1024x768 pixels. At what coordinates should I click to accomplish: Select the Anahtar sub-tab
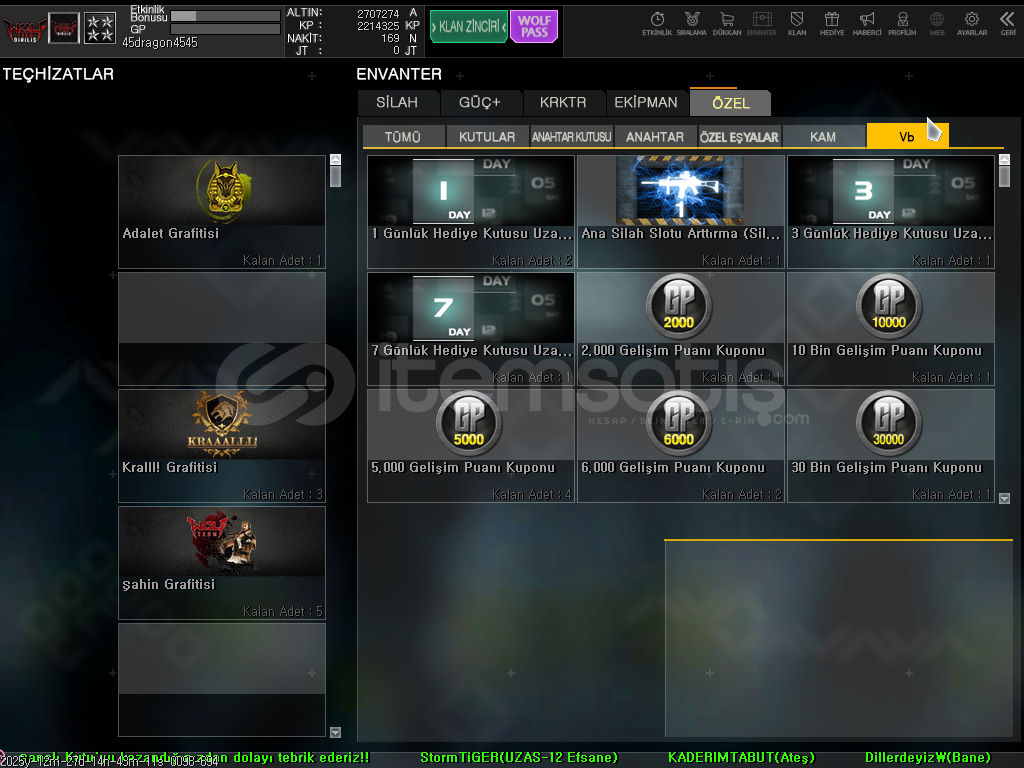point(655,137)
